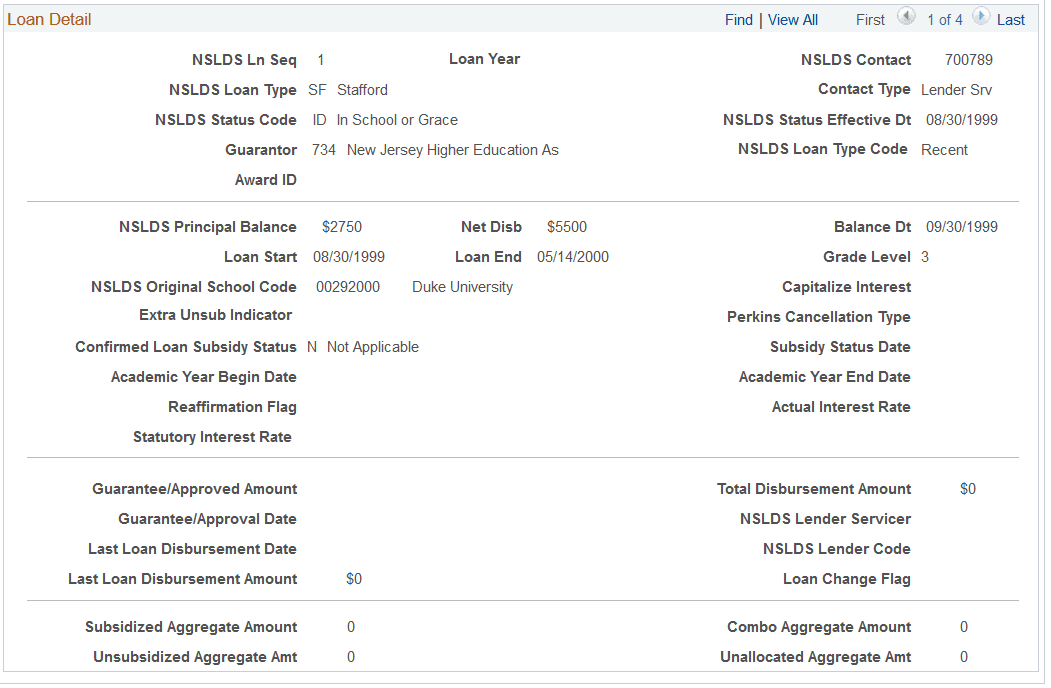Click the NSLDS Status Code value ID

pos(318,119)
